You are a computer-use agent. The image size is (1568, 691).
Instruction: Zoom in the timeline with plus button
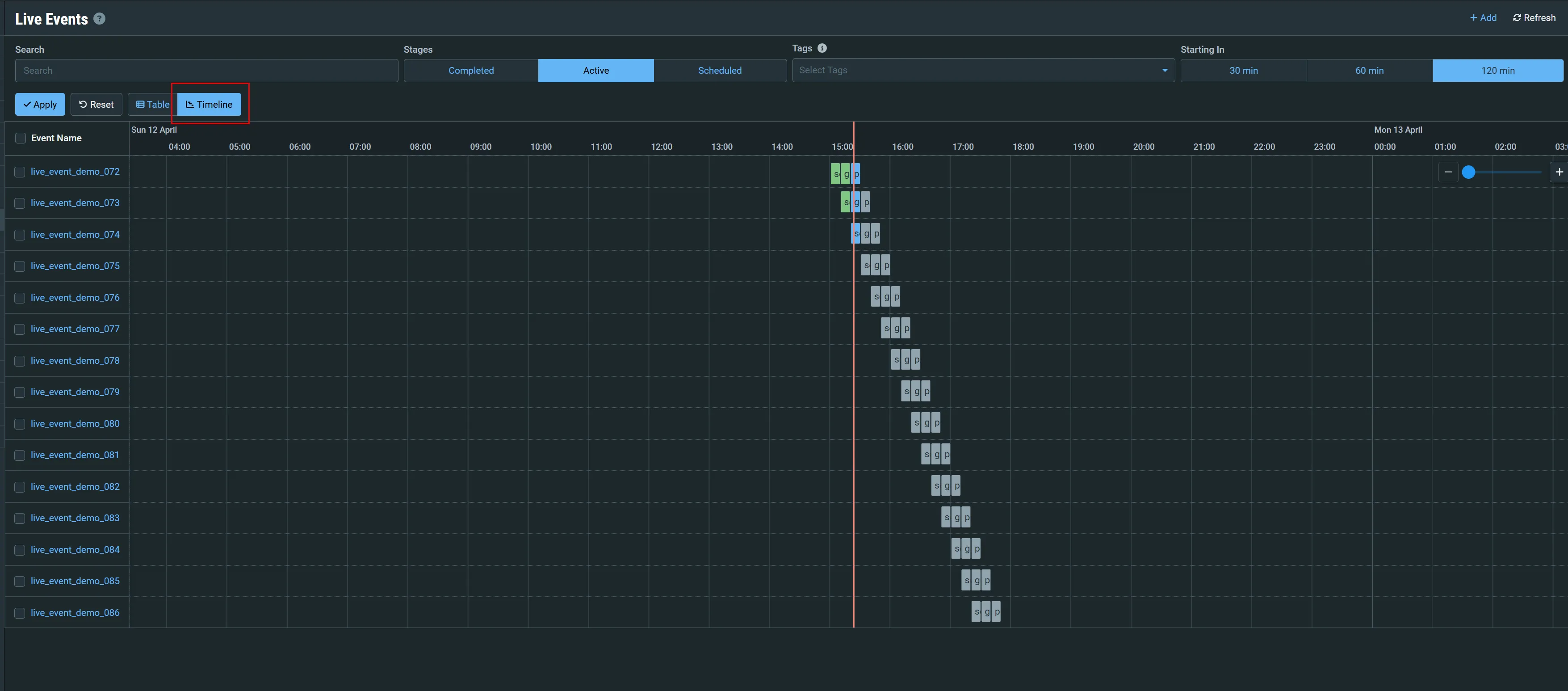click(1559, 172)
